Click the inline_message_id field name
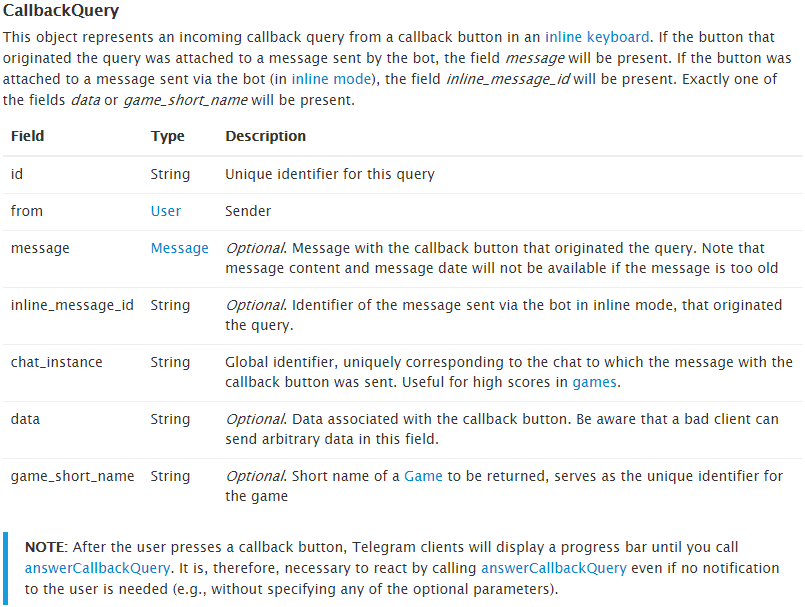 point(72,305)
